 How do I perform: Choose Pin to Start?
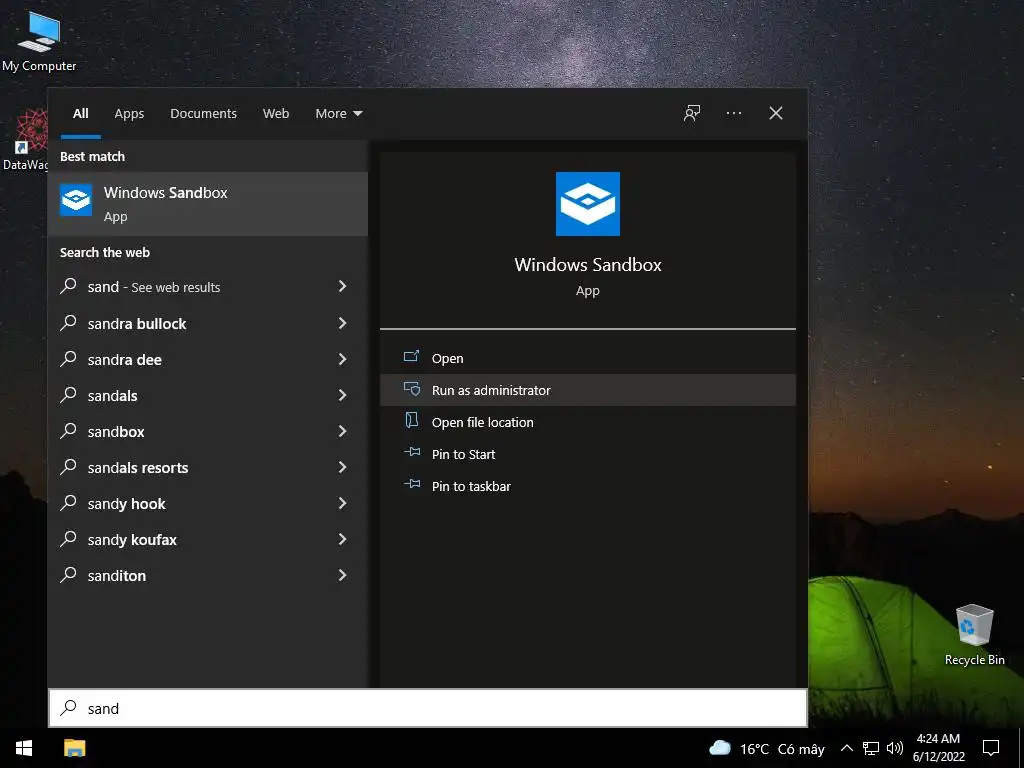click(x=587, y=454)
